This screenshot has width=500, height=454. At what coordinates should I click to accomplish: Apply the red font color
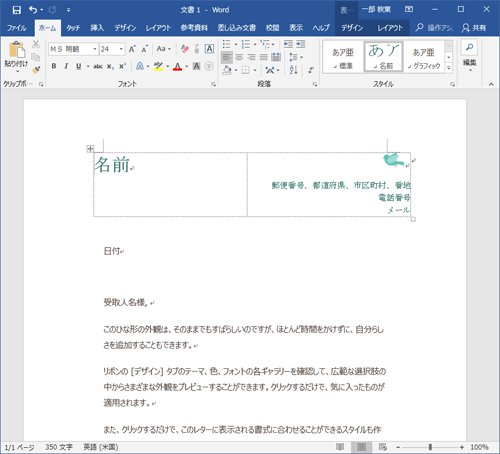(178, 66)
